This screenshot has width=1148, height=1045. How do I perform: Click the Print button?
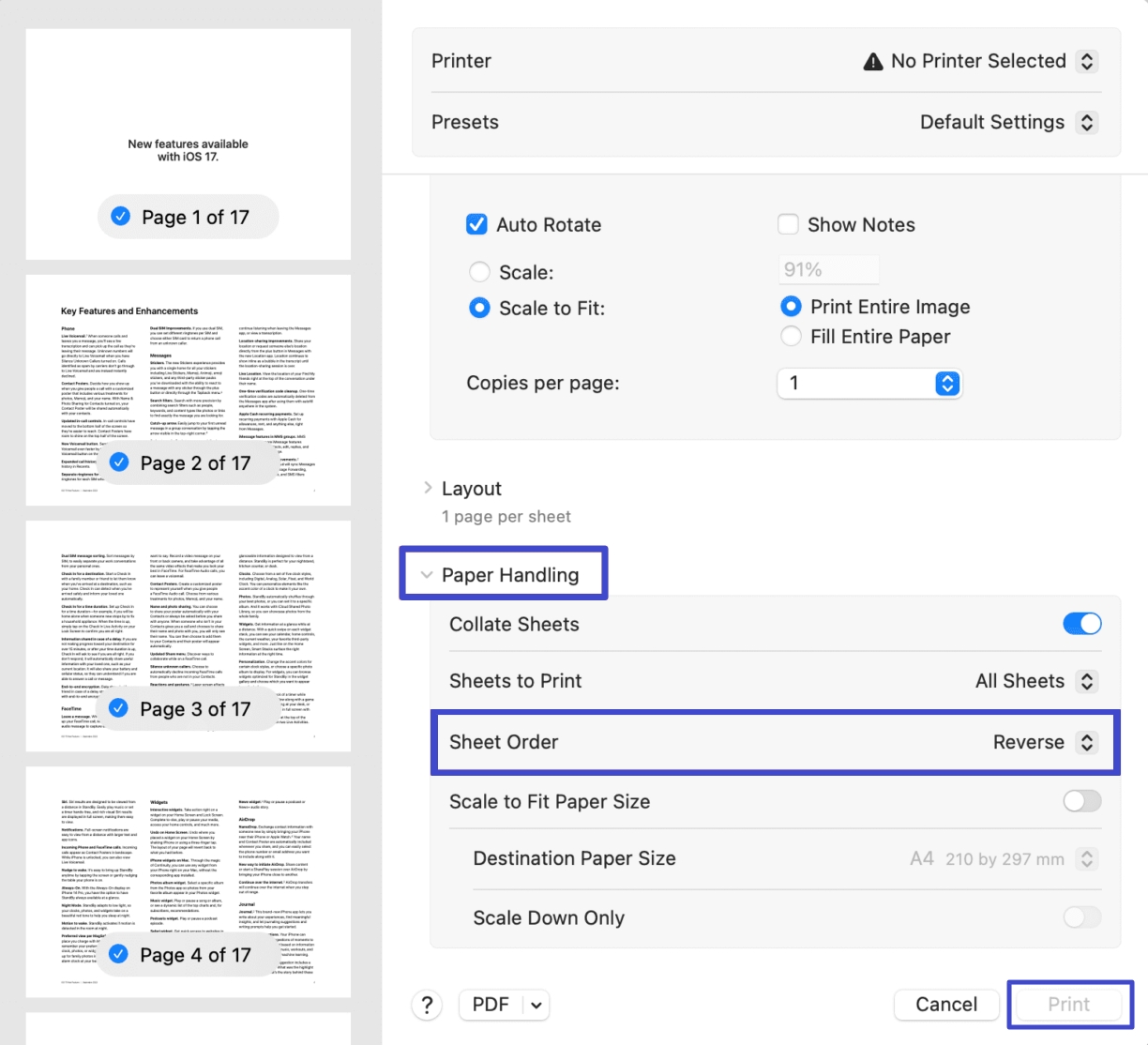pos(1069,1005)
